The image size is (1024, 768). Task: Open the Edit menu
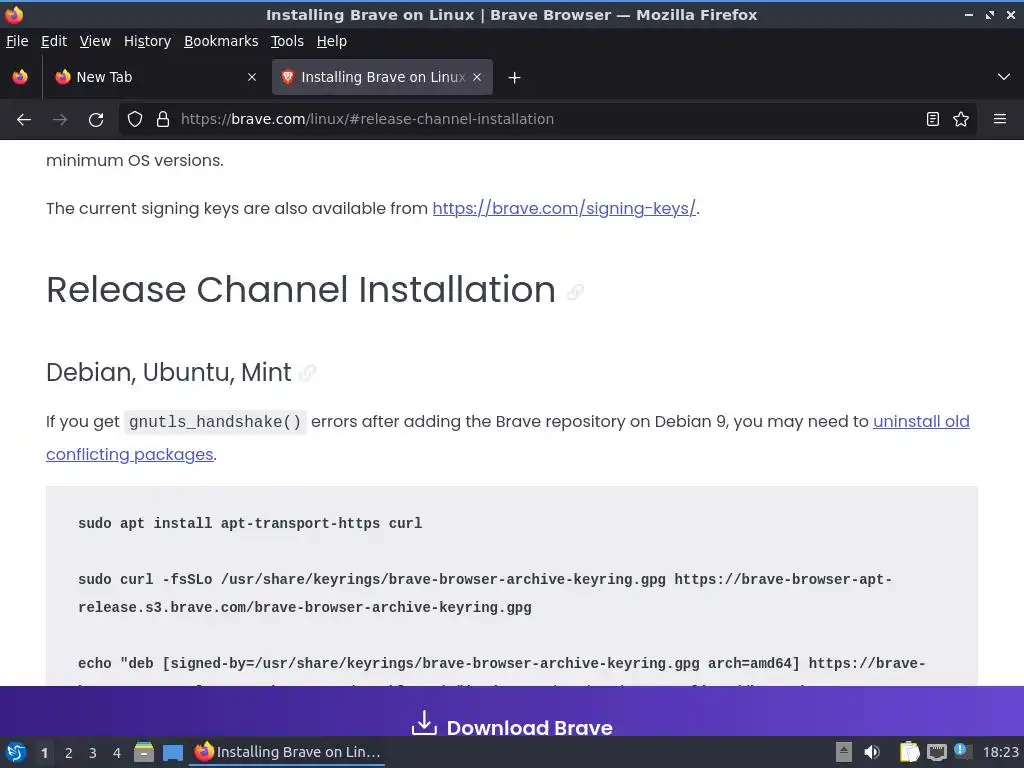(x=54, y=41)
